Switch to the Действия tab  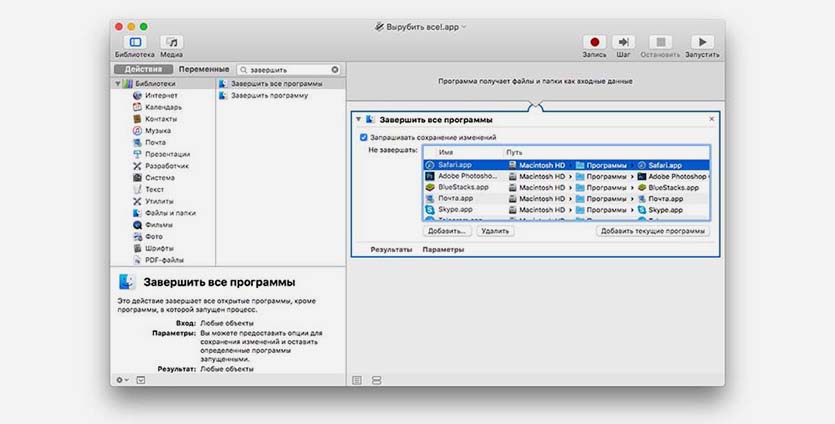tap(143, 69)
